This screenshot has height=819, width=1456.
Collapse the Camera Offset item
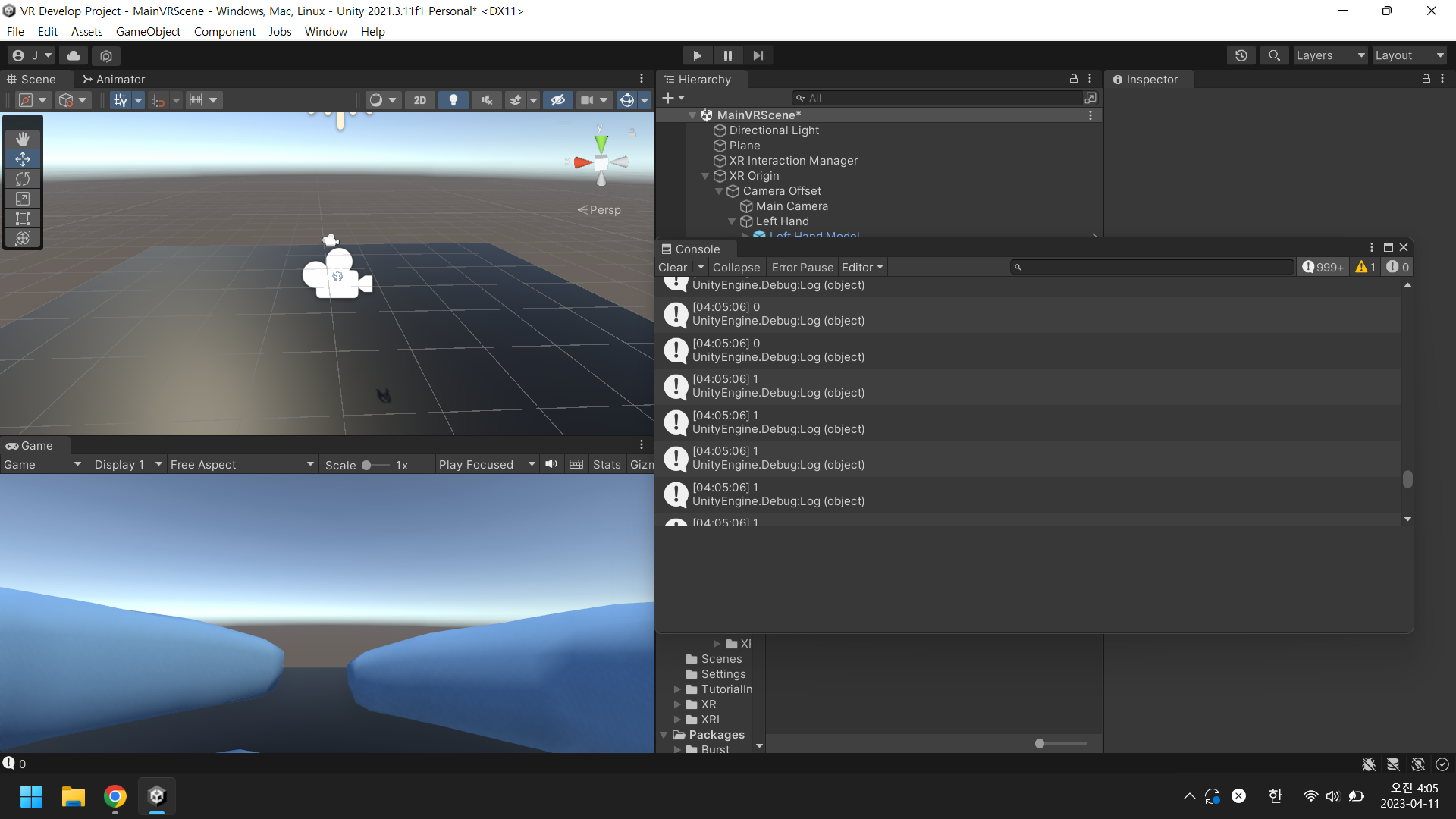coord(719,191)
